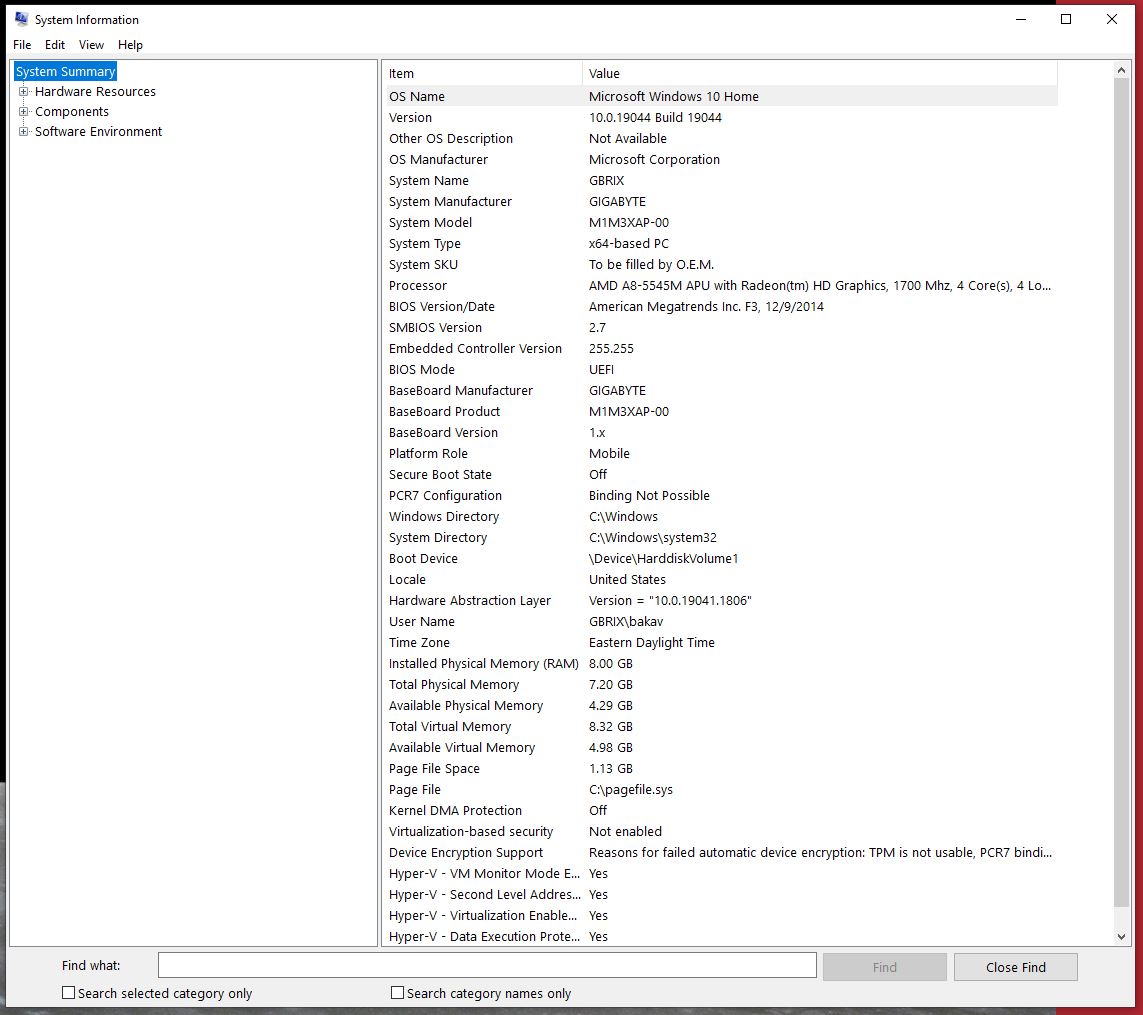
Task: Maximize the System Information window
Action: 1066,19
